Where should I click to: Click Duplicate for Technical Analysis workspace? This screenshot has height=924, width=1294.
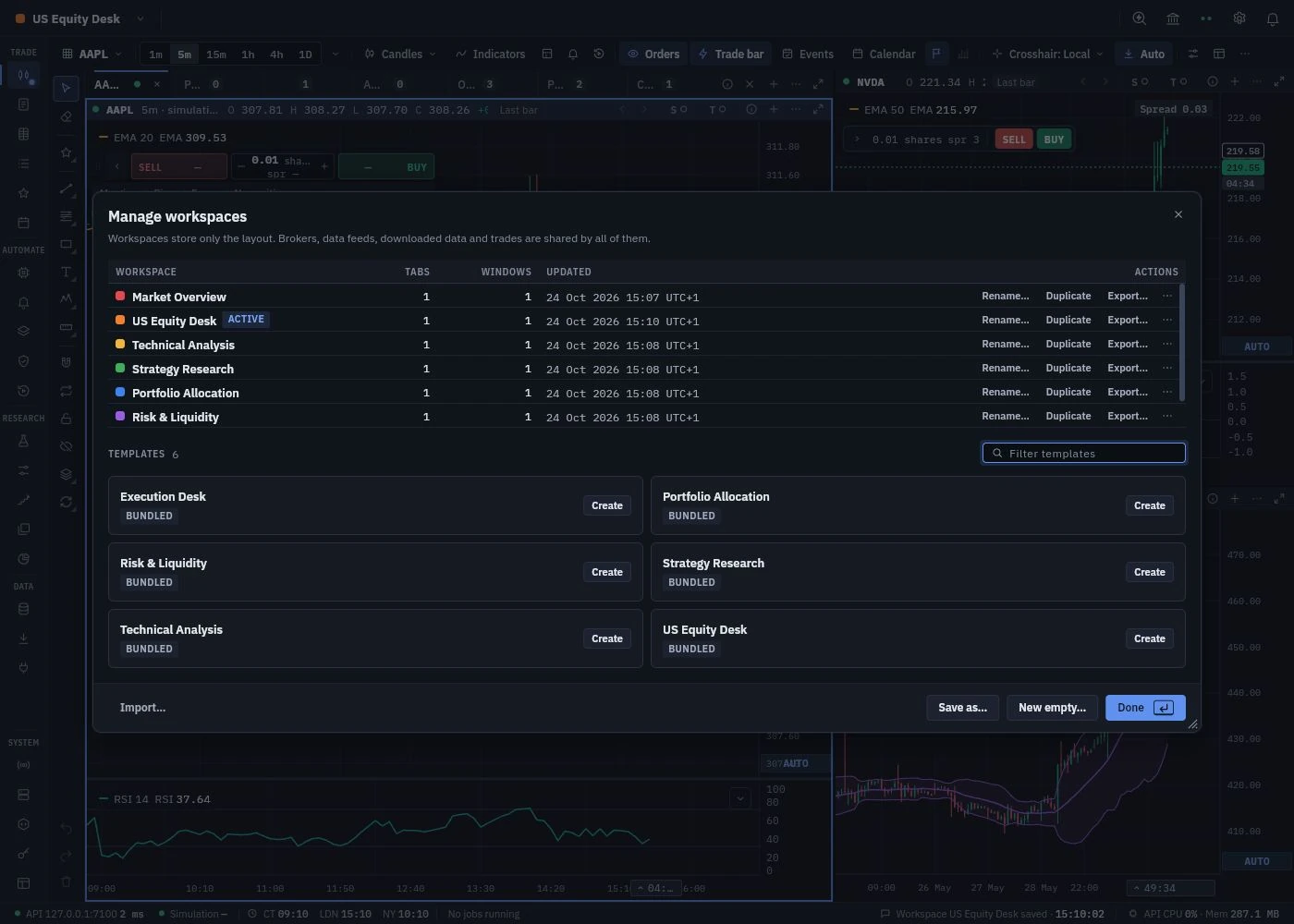(1068, 344)
